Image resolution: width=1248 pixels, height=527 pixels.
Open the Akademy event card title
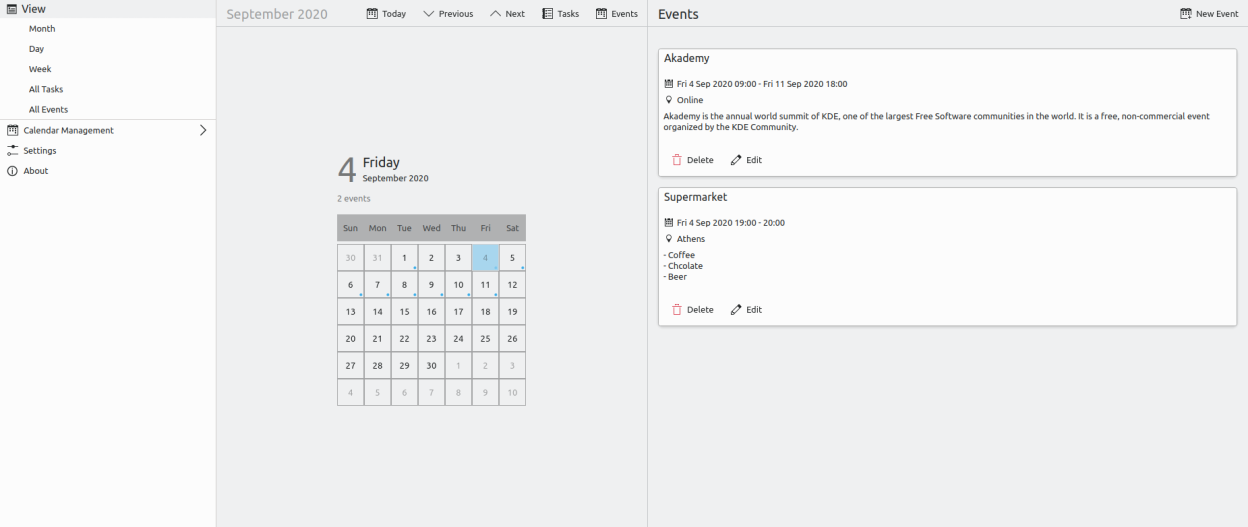click(x=687, y=59)
